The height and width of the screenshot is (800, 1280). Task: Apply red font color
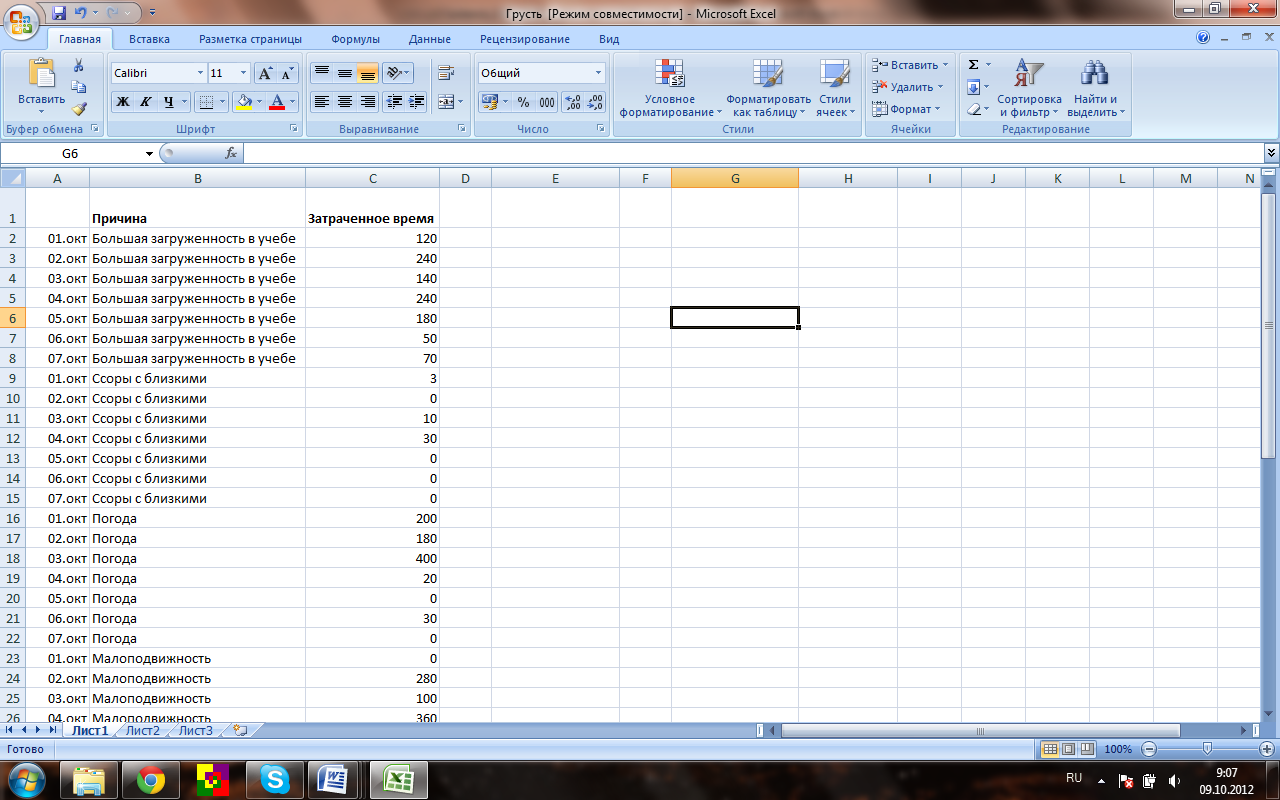click(277, 101)
